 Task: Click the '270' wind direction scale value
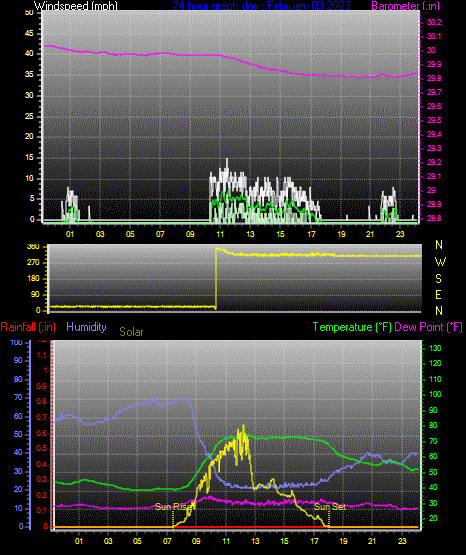click(x=33, y=263)
